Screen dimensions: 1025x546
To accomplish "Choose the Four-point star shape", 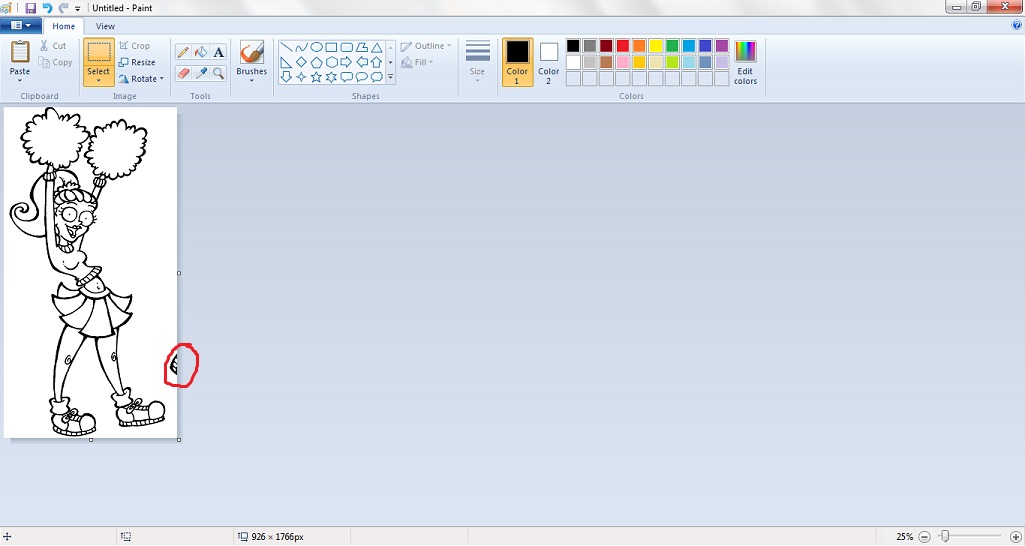I will (x=301, y=77).
